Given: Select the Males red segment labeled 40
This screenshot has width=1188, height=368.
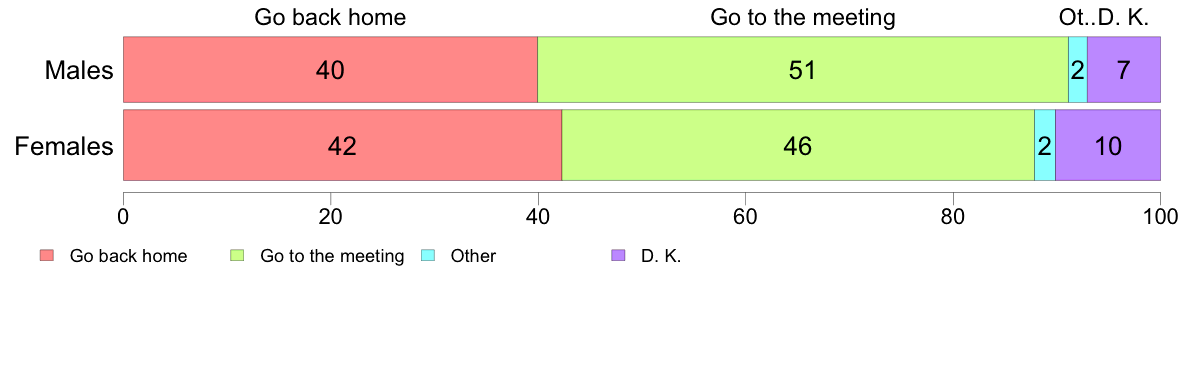Looking at the screenshot, I should coord(330,70).
